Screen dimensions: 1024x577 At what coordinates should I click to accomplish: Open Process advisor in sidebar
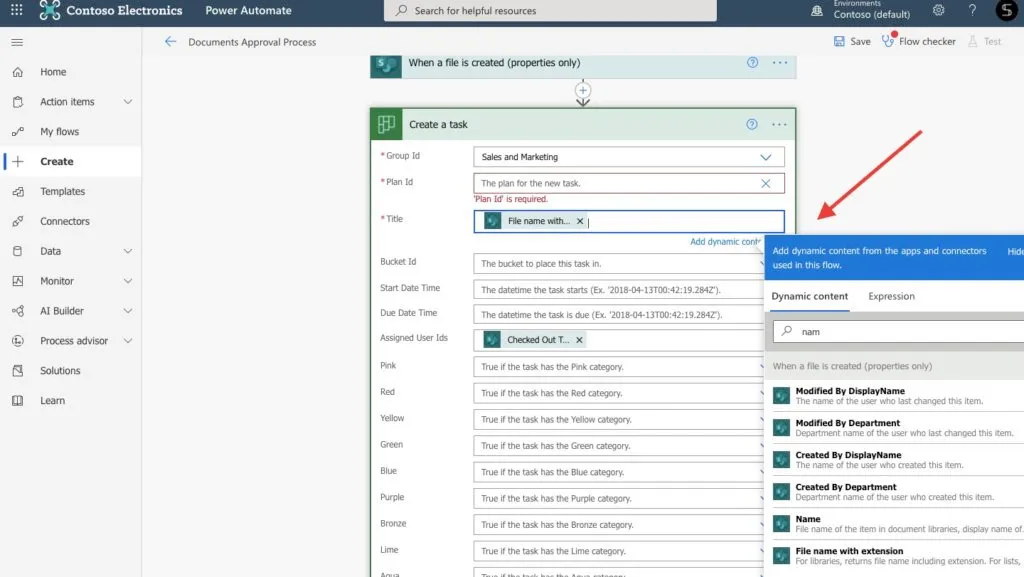[x=74, y=341]
